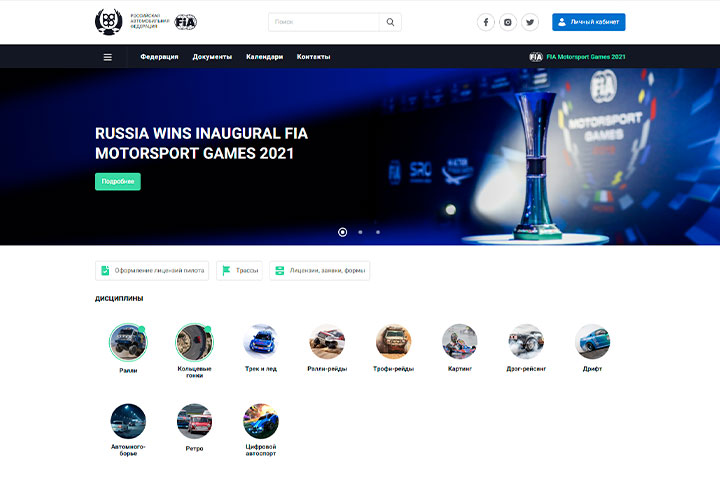Viewport: 720px width, 480px height.
Task: Open the Instagram social link
Action: [507, 22]
